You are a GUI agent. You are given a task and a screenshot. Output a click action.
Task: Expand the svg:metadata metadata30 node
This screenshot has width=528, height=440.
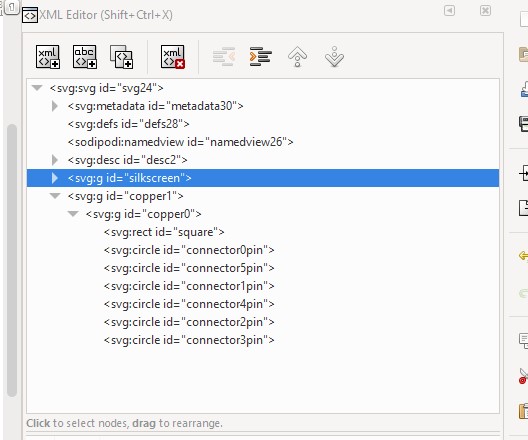(55, 106)
